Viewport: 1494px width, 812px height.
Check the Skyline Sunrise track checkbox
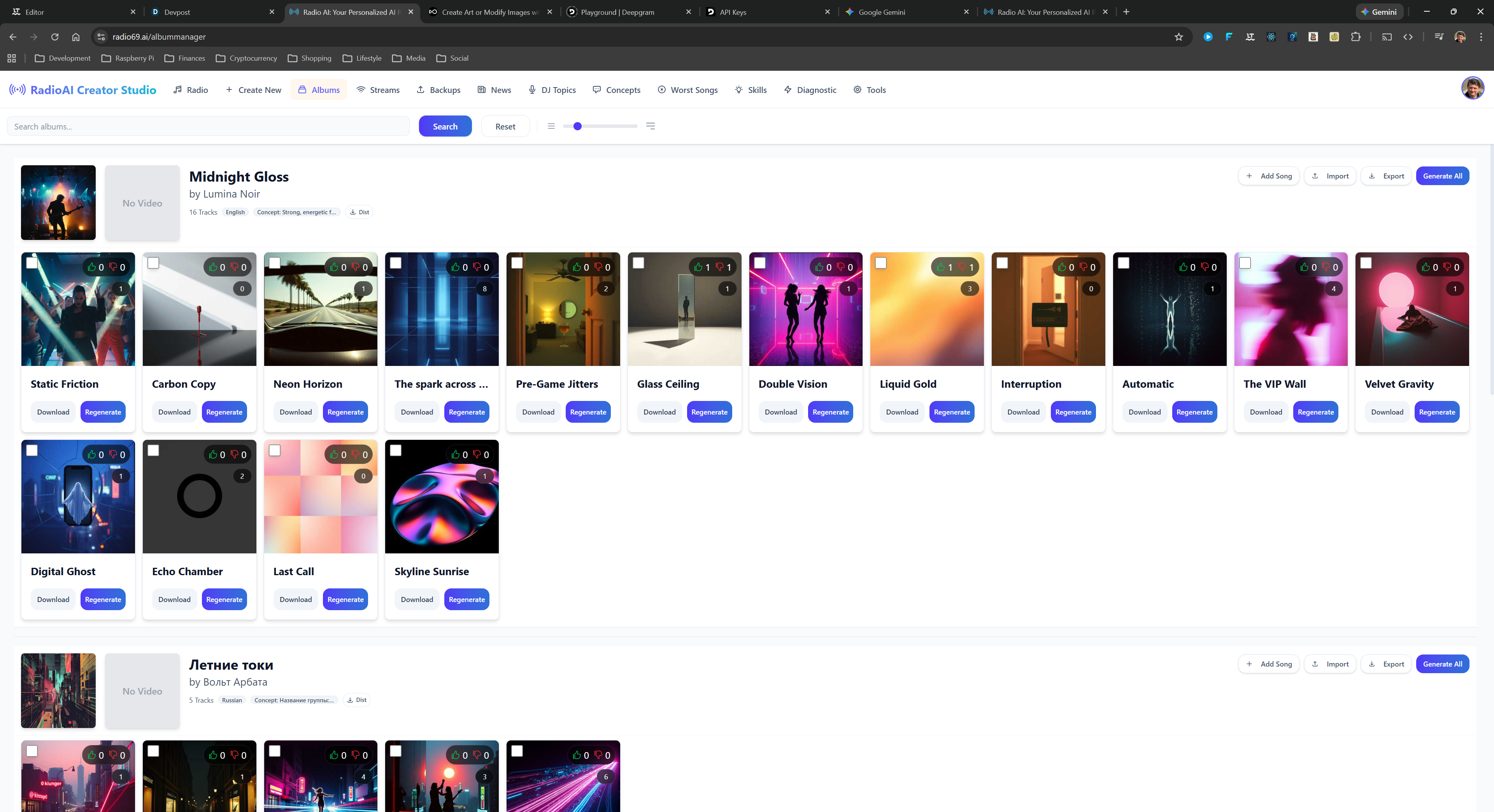(396, 450)
